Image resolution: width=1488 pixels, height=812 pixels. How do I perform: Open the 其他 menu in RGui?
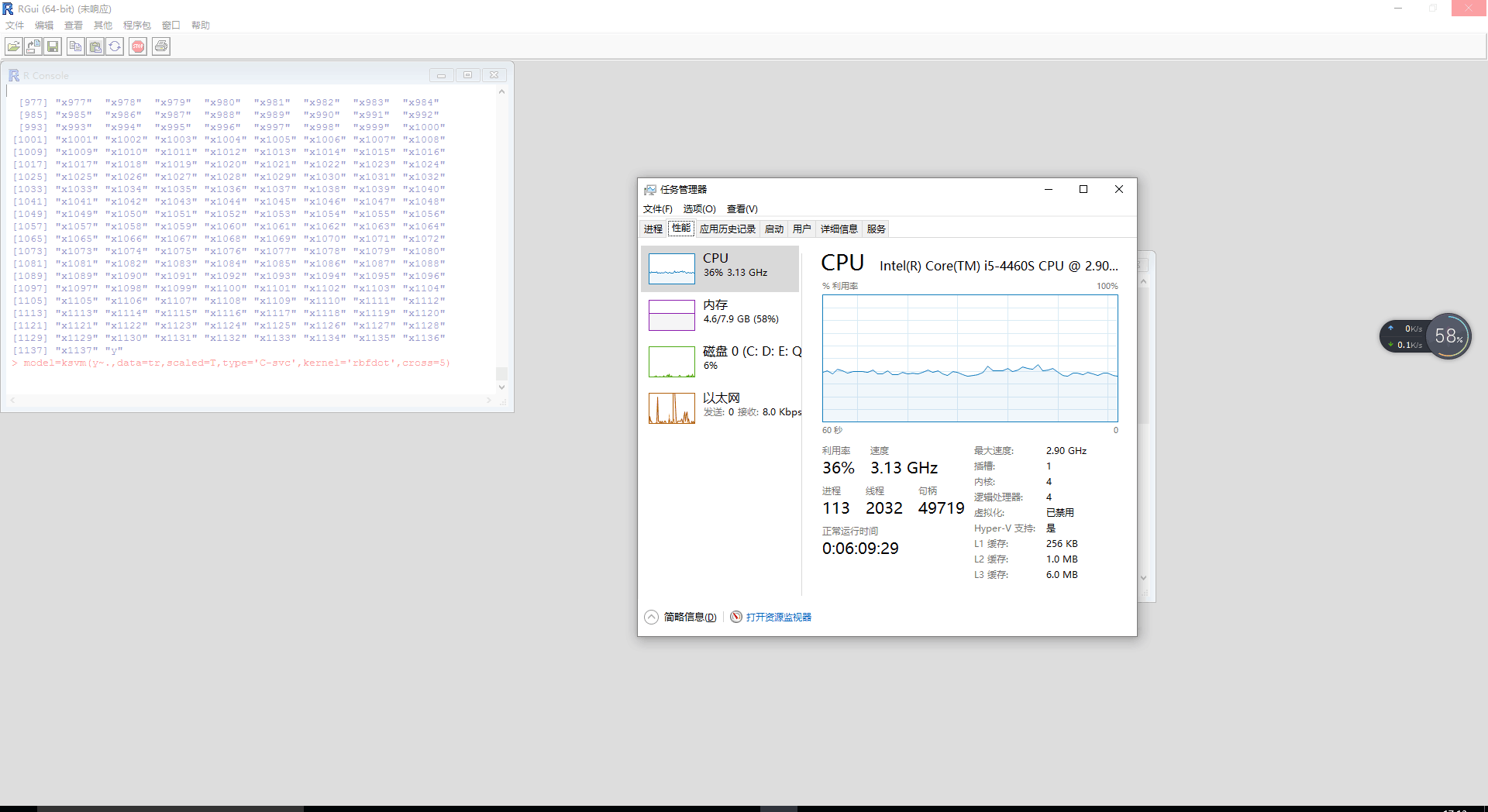(x=103, y=26)
